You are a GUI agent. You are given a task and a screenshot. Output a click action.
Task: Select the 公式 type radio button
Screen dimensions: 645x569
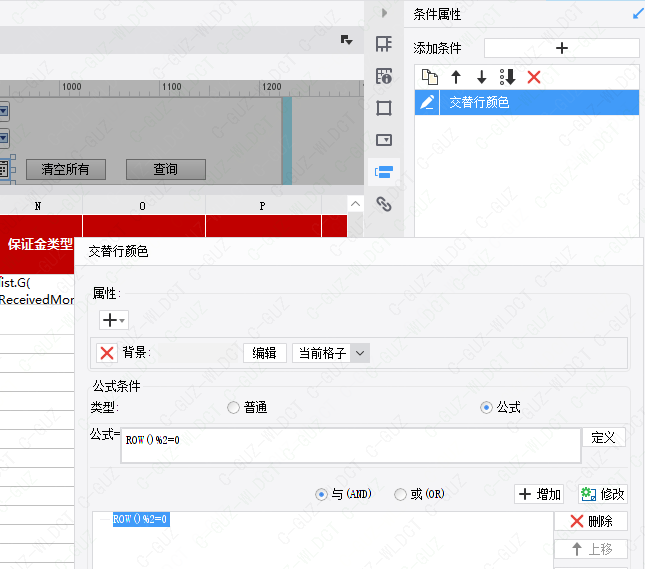point(487,407)
